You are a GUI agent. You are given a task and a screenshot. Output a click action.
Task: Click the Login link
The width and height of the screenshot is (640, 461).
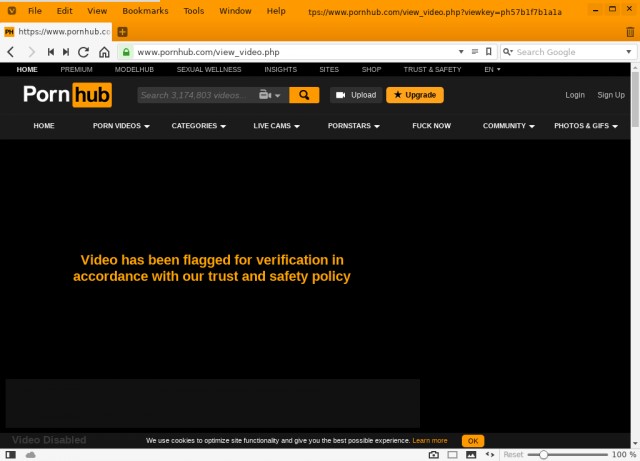point(575,95)
